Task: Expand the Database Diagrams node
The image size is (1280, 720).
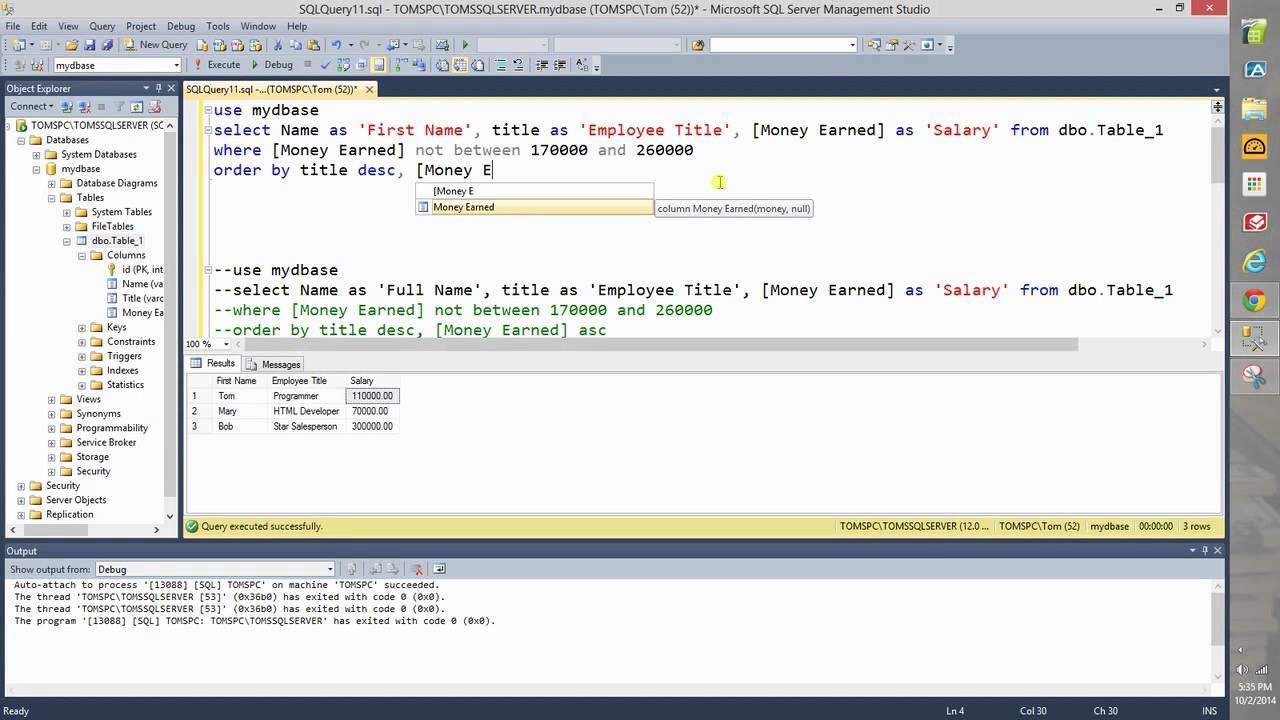Action: pos(53,184)
